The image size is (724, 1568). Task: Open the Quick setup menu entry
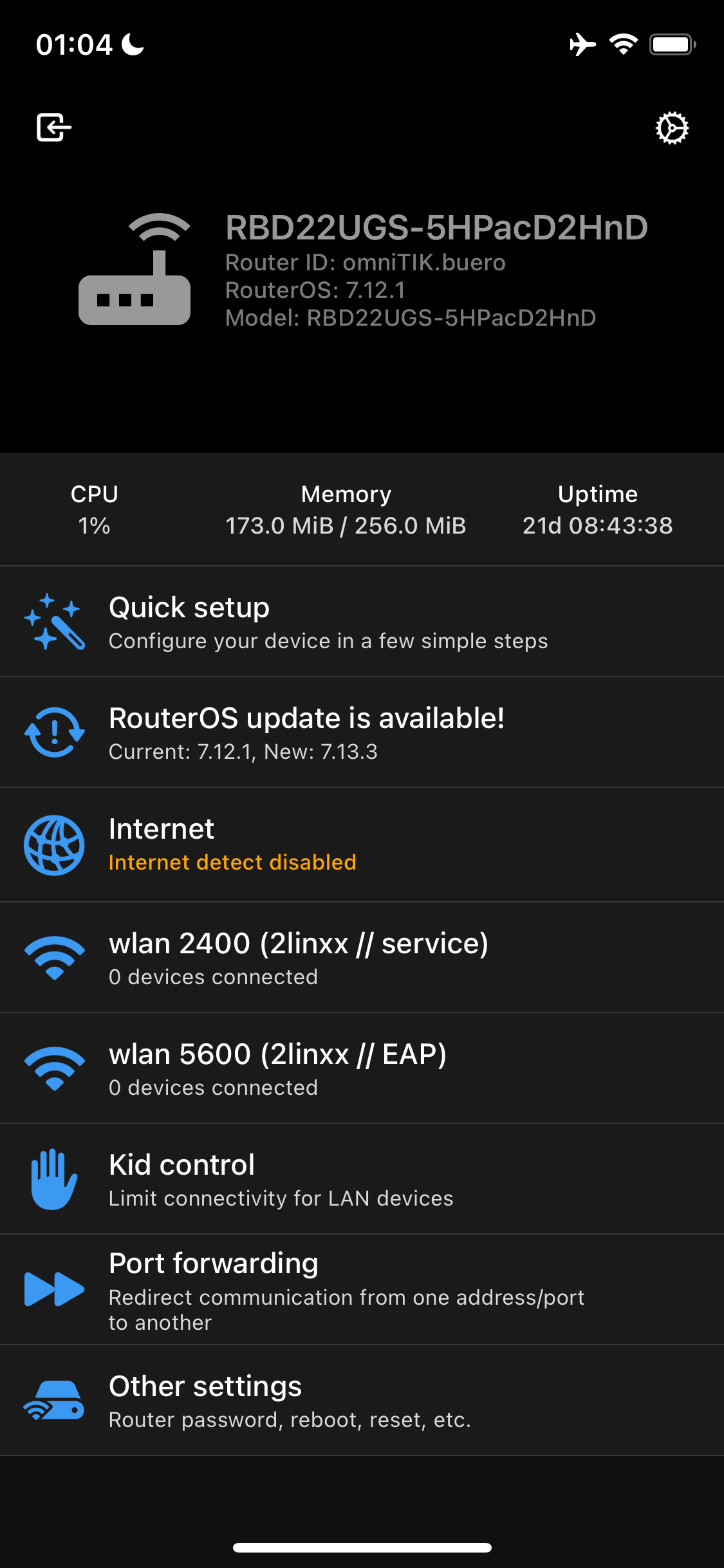pos(328,622)
